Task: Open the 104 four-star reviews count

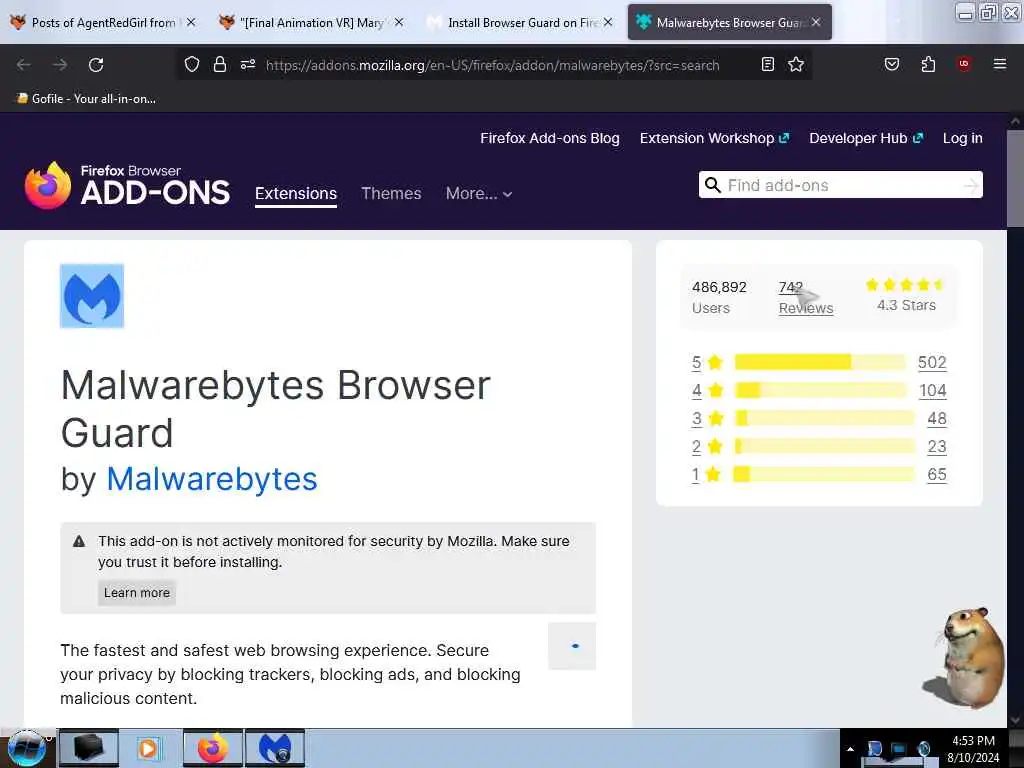Action: tap(933, 391)
